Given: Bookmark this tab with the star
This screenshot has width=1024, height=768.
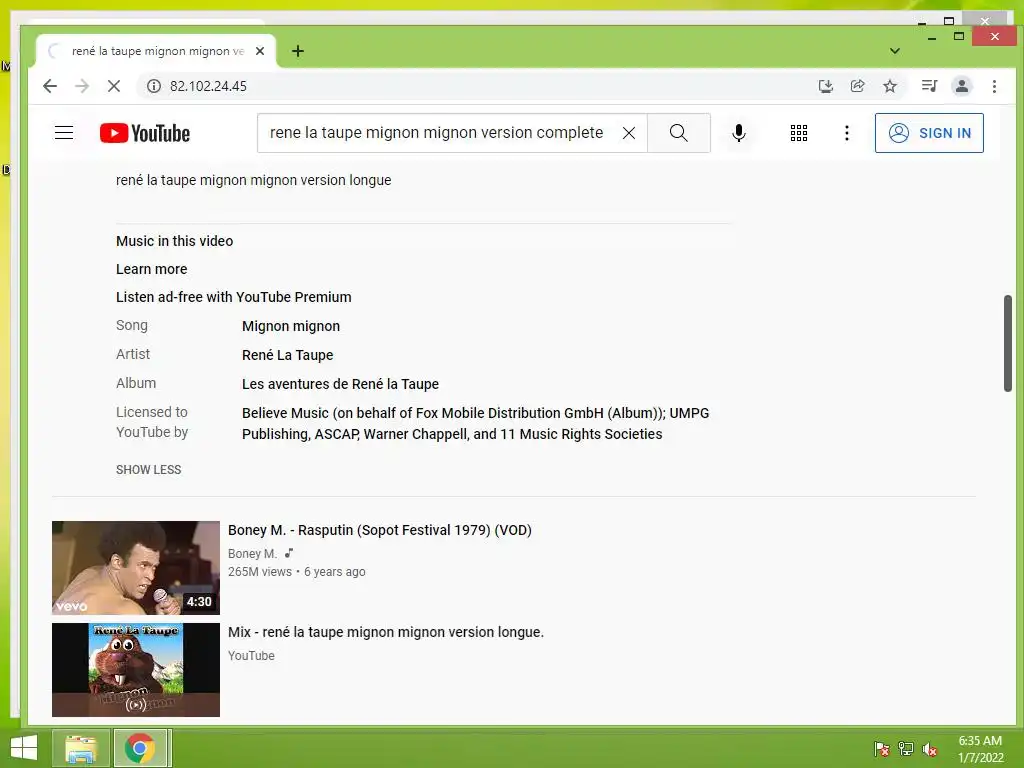Looking at the screenshot, I should [889, 86].
